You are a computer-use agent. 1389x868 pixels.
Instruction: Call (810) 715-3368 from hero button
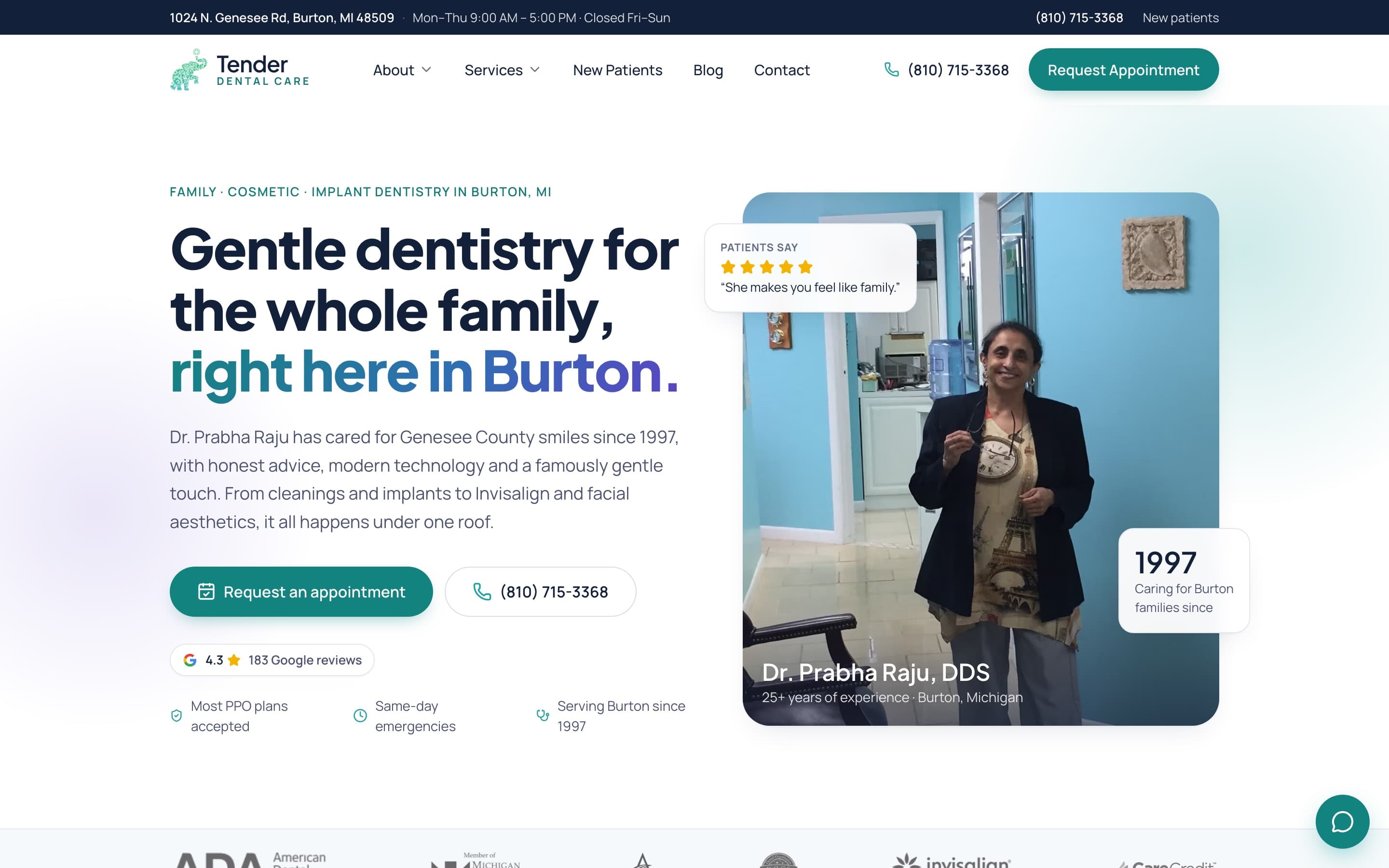[x=540, y=591]
